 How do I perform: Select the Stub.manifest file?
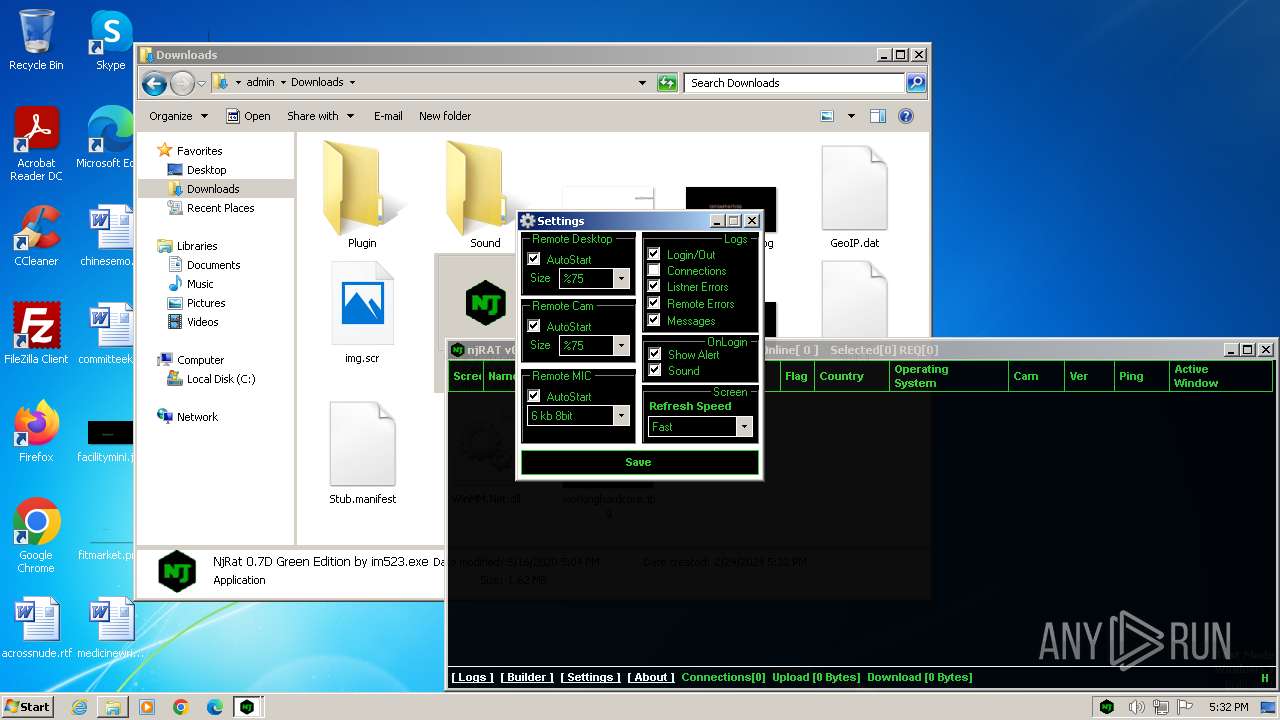(x=362, y=452)
